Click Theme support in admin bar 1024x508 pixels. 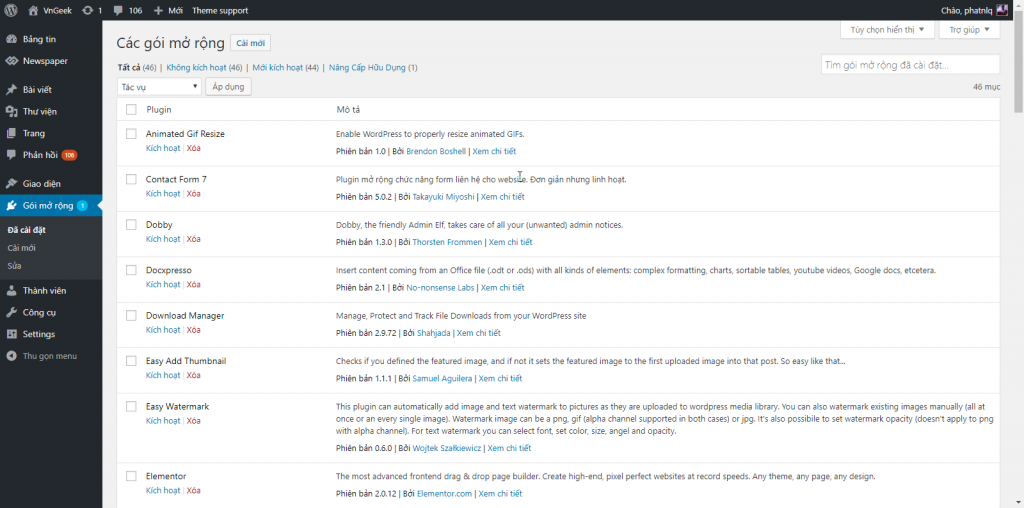pyautogui.click(x=220, y=10)
